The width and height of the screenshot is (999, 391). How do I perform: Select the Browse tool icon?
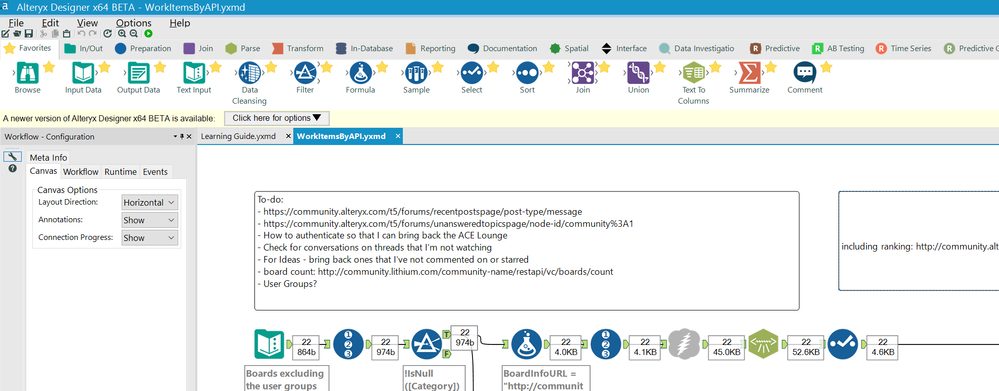pos(27,73)
